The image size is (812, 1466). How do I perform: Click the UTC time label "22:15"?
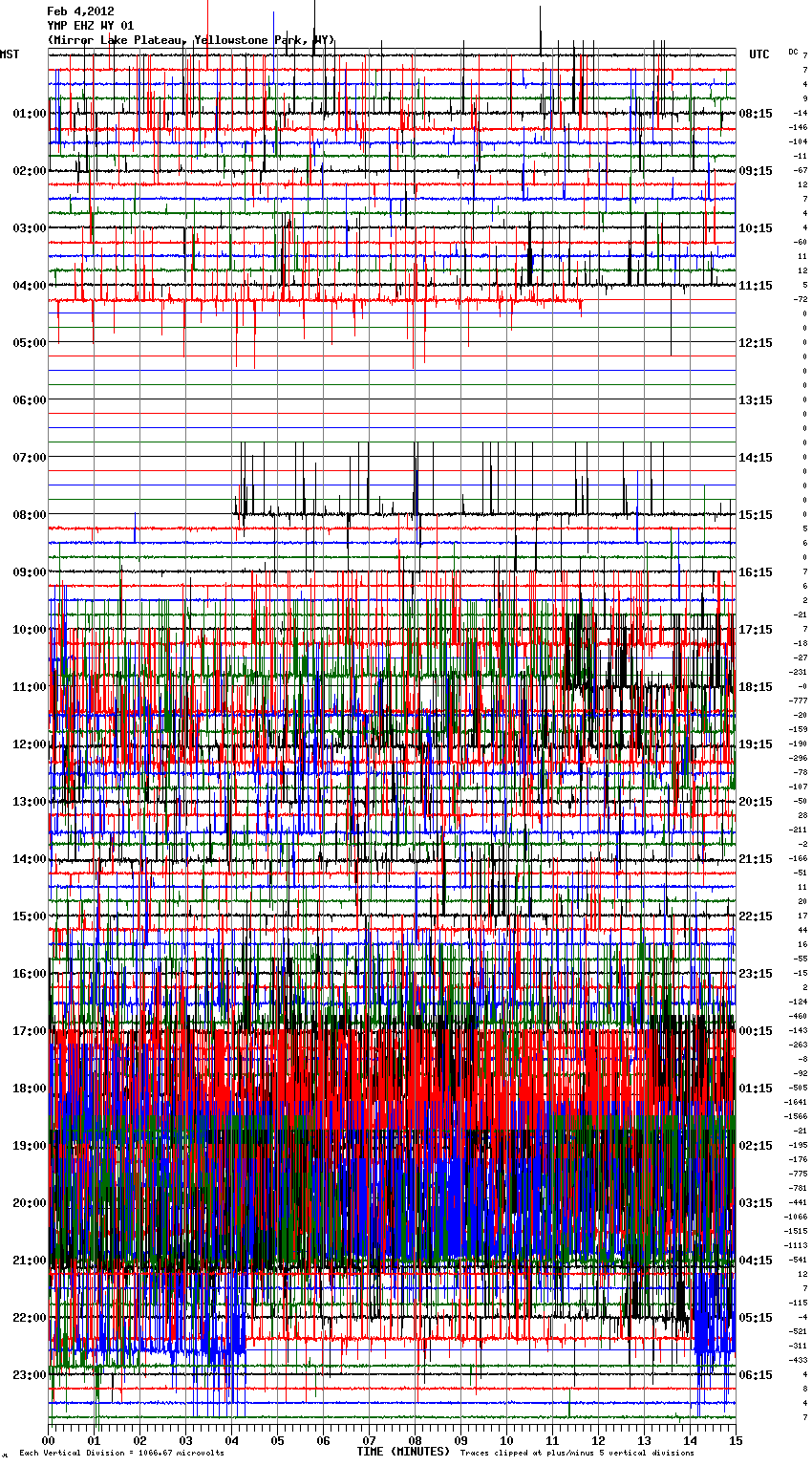pos(756,916)
